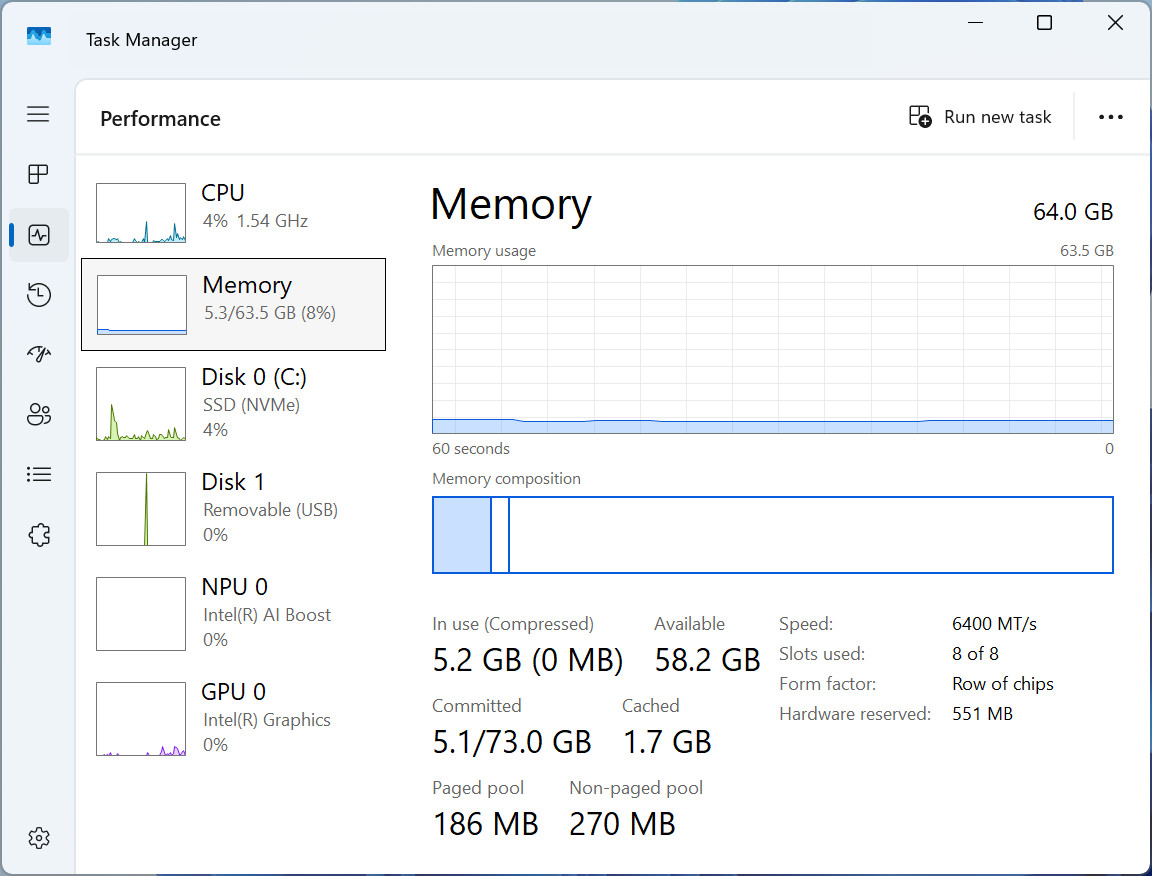This screenshot has height=876, width=1152.
Task: Click the Task Manager title bar icon
Action: coord(39,37)
